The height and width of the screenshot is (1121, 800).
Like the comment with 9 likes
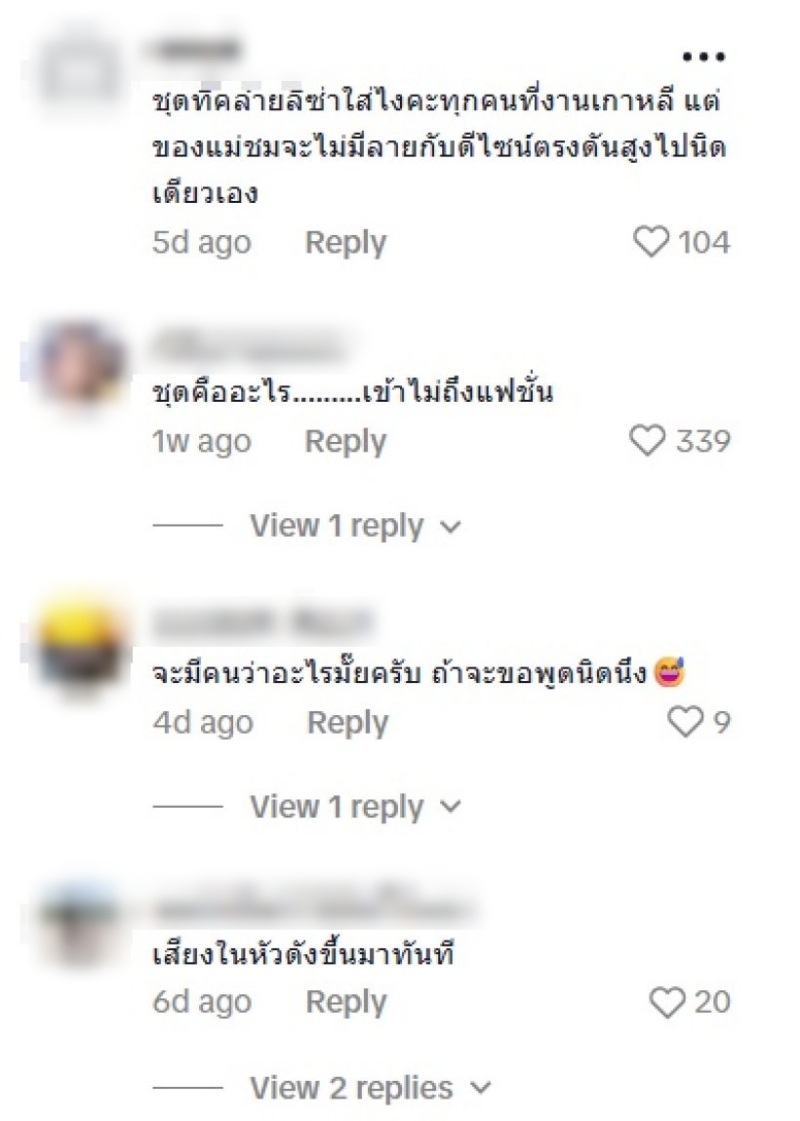[x=685, y=721]
